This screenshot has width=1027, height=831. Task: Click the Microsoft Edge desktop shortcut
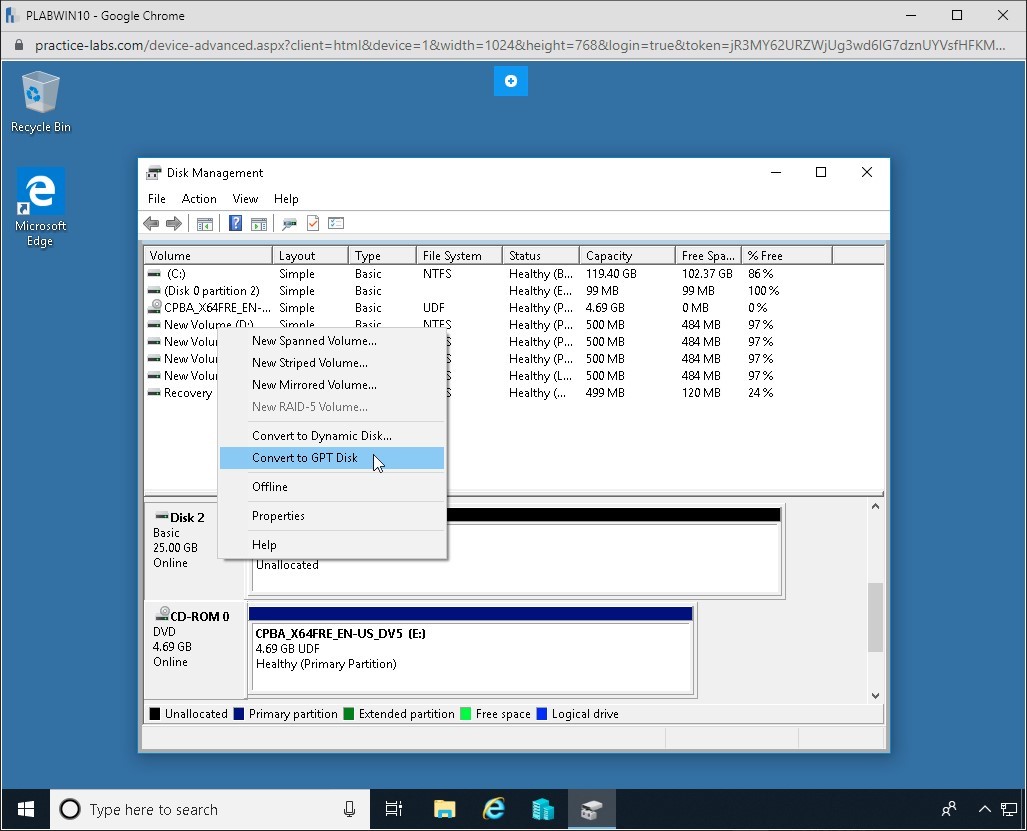pos(41,206)
